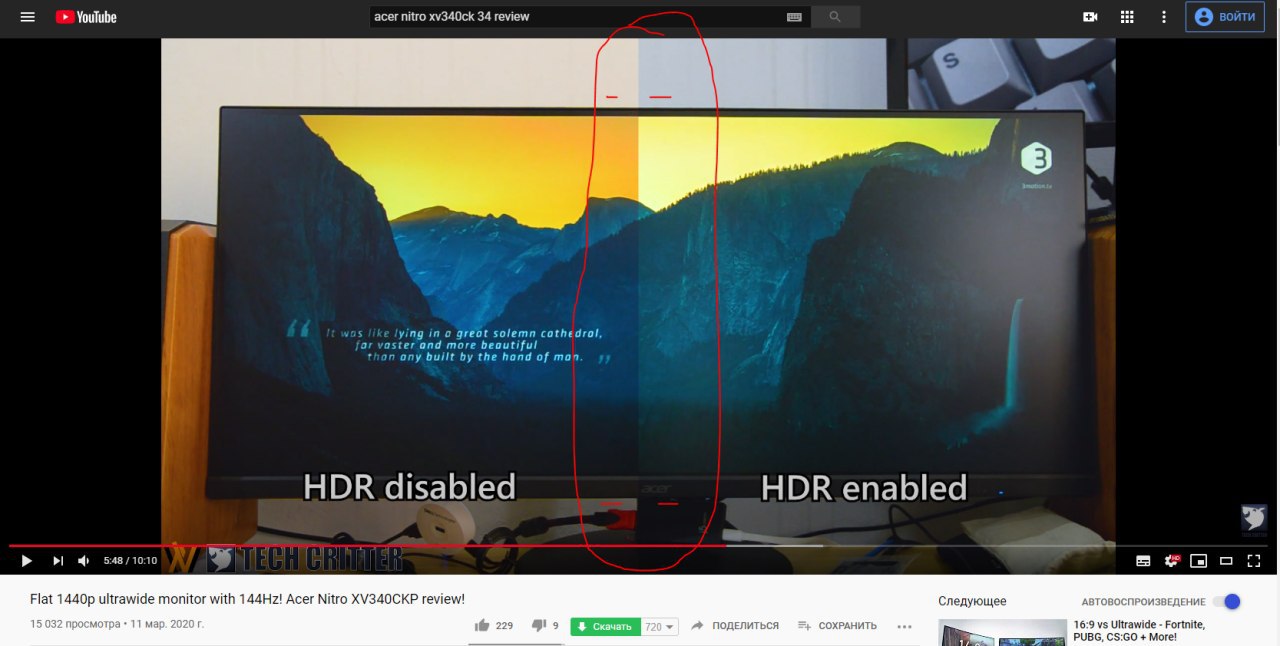Go to the YouTube home logo
This screenshot has height=646, width=1280.
(86, 17)
